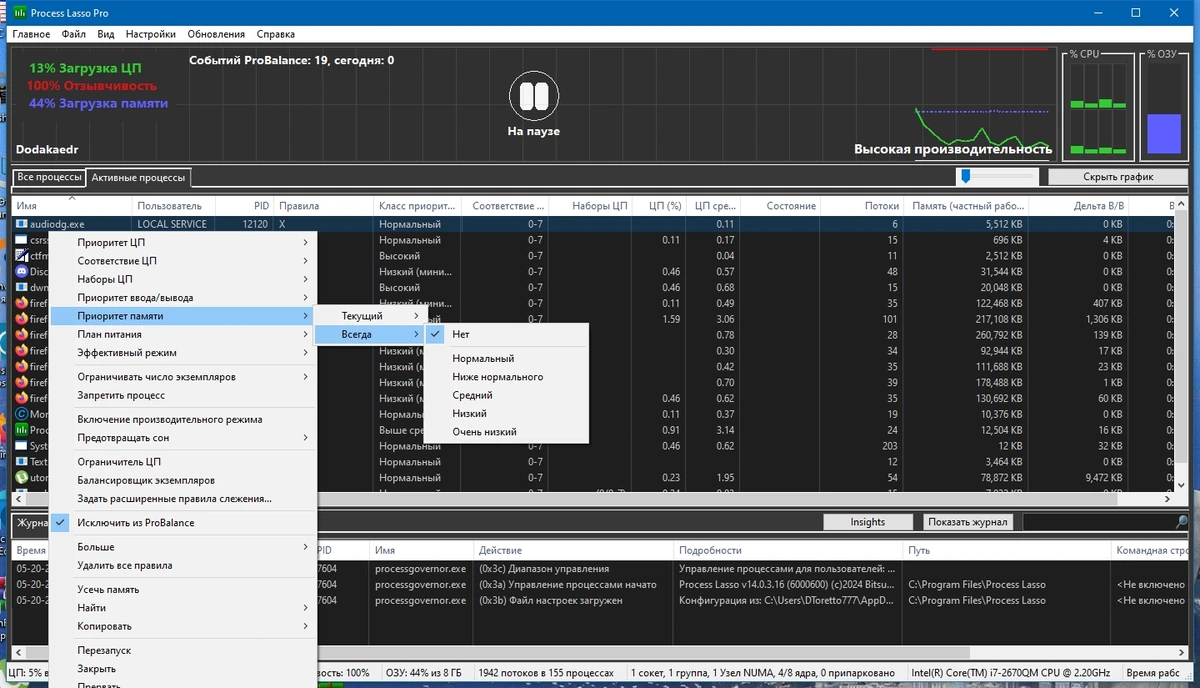Viewport: 1200px width, 688px height.
Task: Click the magnifier search icon beside the log field
Action: tap(1181, 522)
